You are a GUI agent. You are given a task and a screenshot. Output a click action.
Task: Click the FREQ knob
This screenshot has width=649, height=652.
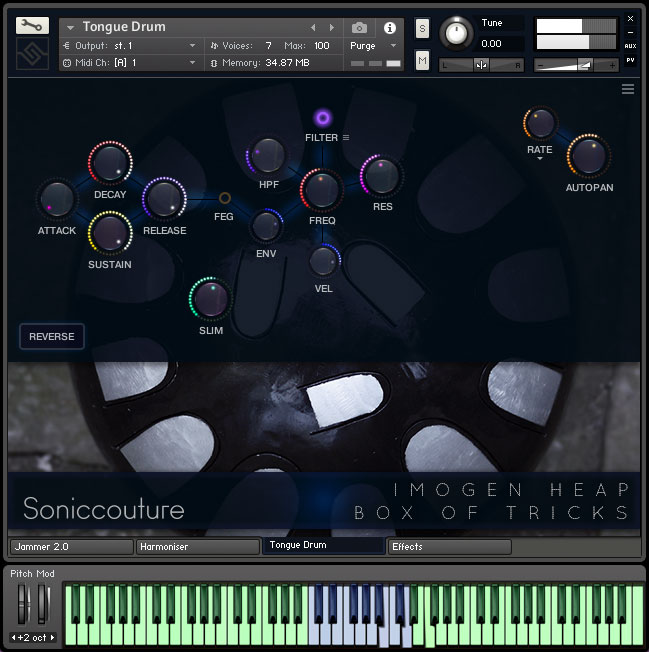pyautogui.click(x=321, y=190)
